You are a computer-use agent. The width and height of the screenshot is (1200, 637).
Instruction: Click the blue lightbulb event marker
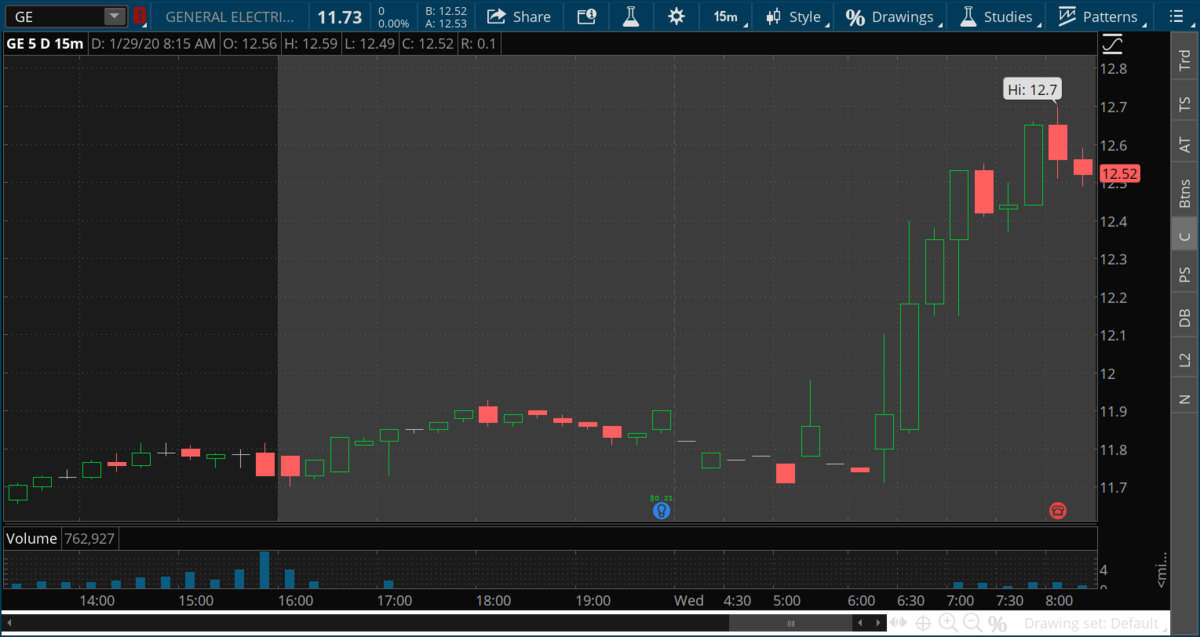(x=661, y=510)
